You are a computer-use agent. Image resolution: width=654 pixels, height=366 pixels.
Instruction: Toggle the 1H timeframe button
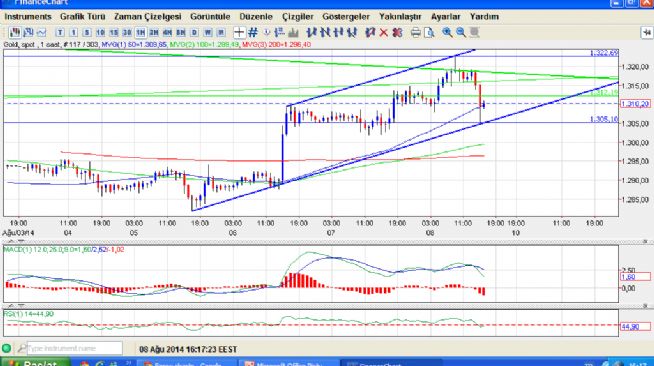(x=141, y=32)
